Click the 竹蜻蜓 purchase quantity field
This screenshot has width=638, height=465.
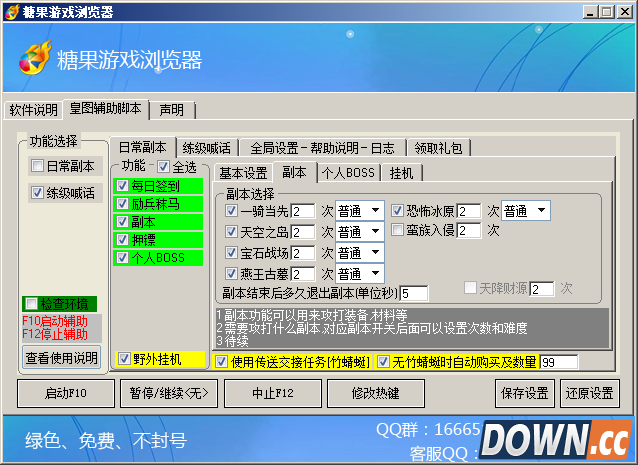559,362
